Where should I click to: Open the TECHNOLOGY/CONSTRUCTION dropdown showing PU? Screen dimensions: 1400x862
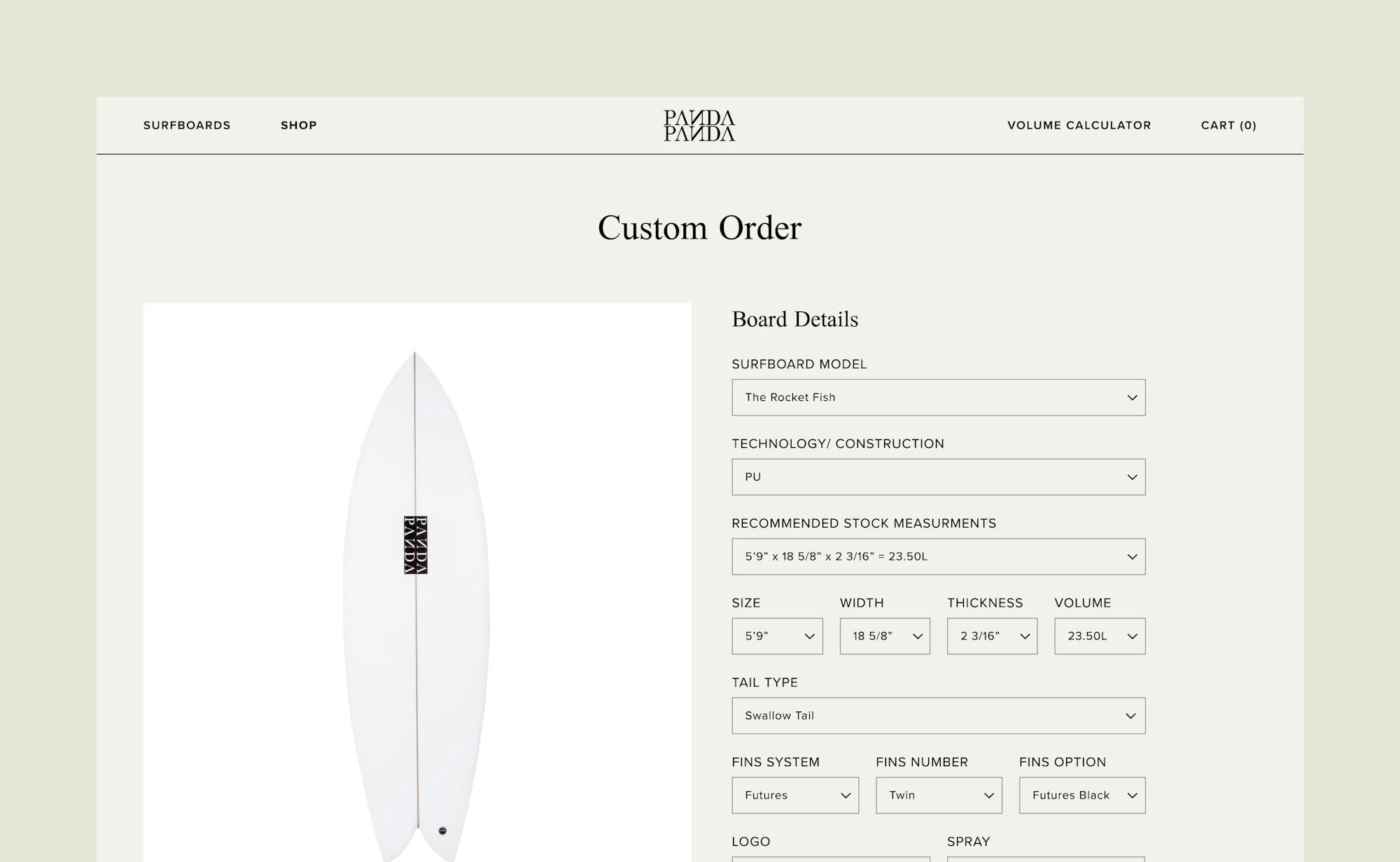tap(938, 476)
